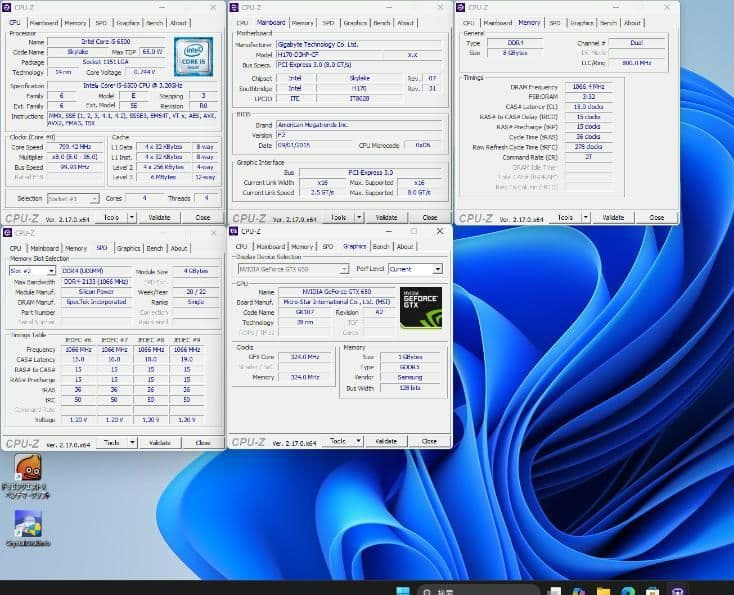Switch to Bench tab in the SPD window

(x=154, y=248)
